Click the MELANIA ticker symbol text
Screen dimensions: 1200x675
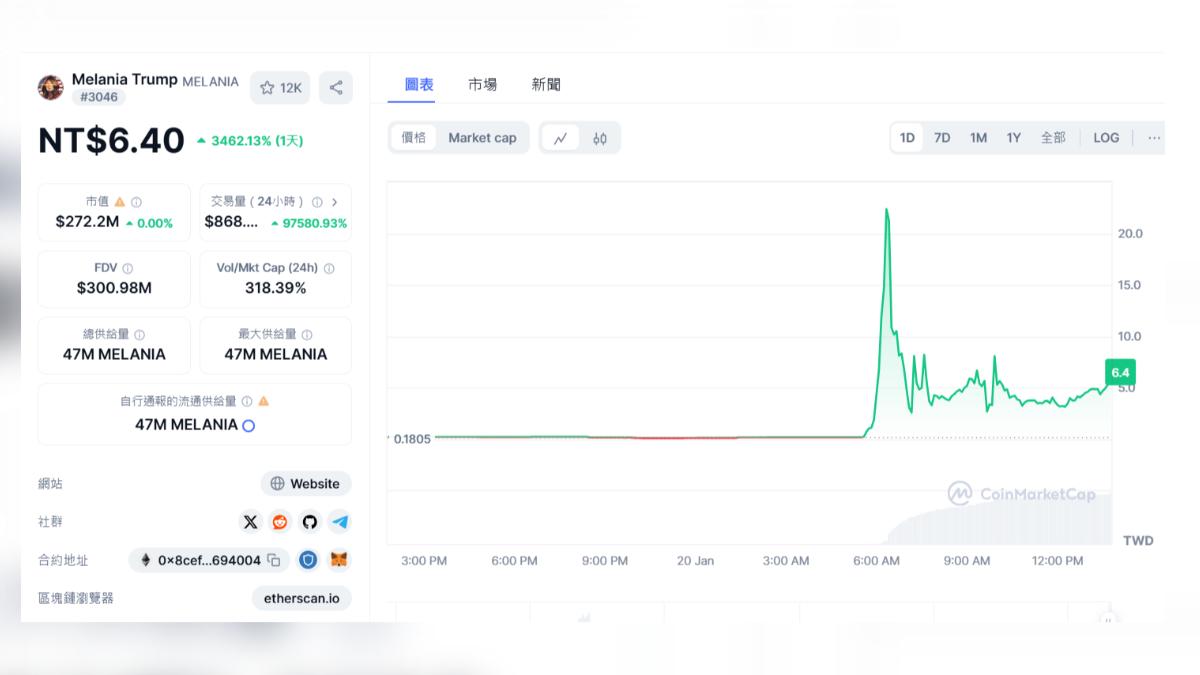(x=210, y=82)
